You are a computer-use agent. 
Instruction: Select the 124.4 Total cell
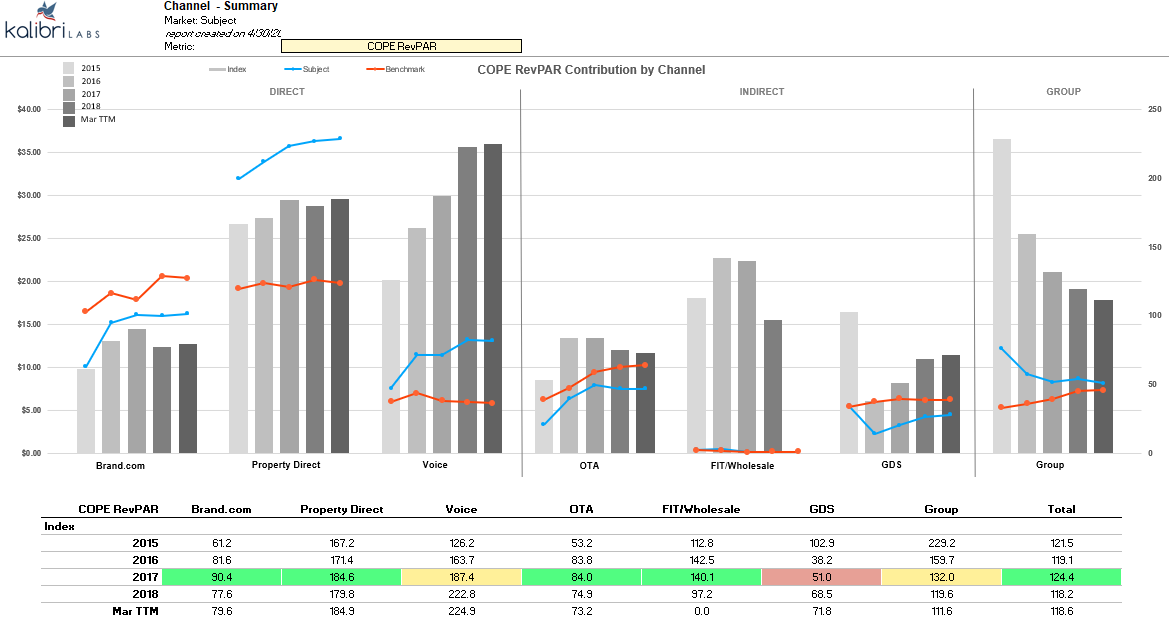click(1062, 577)
